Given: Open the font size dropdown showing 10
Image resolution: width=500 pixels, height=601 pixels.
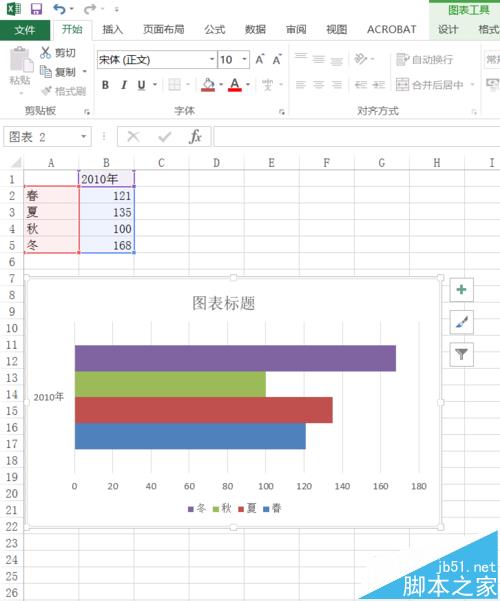Looking at the screenshot, I should pyautogui.click(x=244, y=59).
